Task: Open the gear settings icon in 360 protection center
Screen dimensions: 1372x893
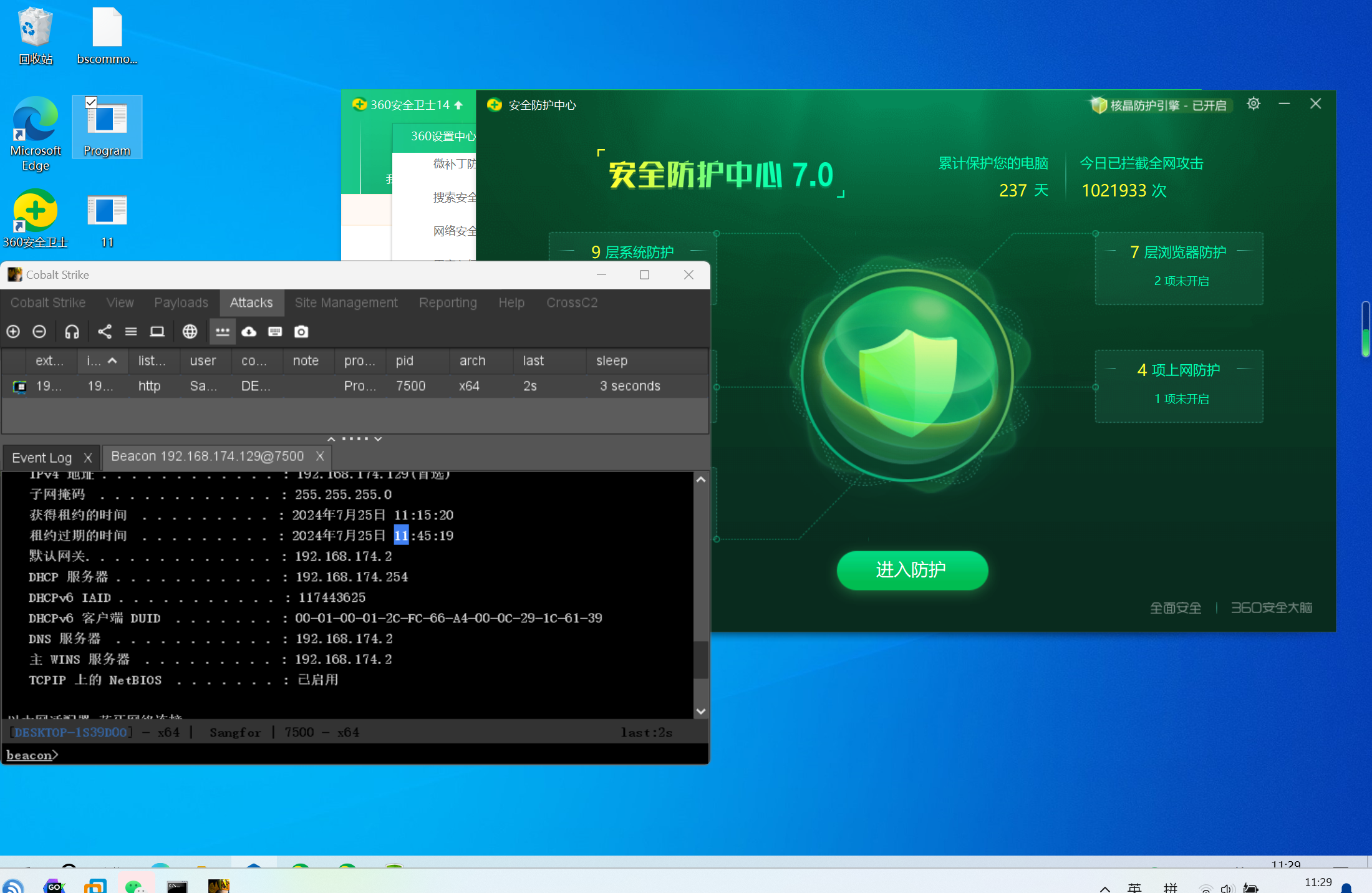Action: click(x=1253, y=104)
